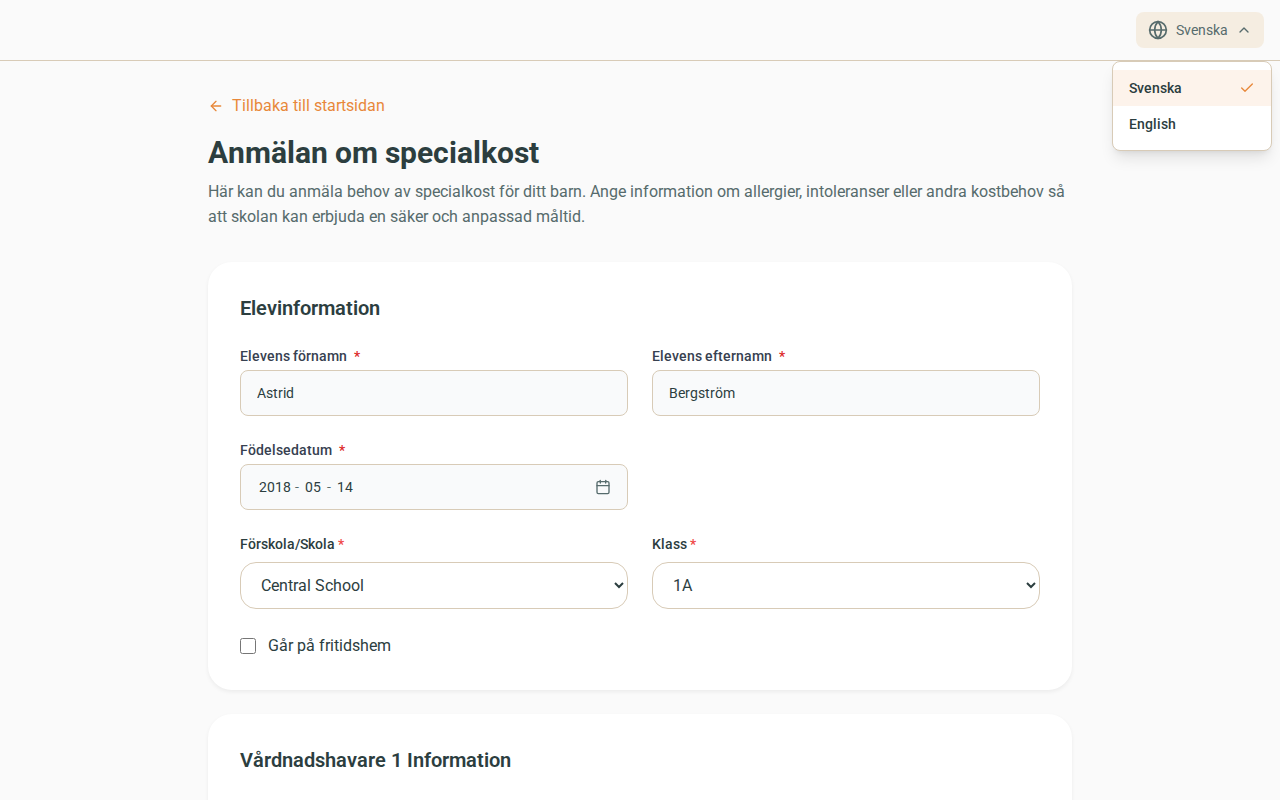Open the calendar picker for Födelsedatum

point(603,487)
